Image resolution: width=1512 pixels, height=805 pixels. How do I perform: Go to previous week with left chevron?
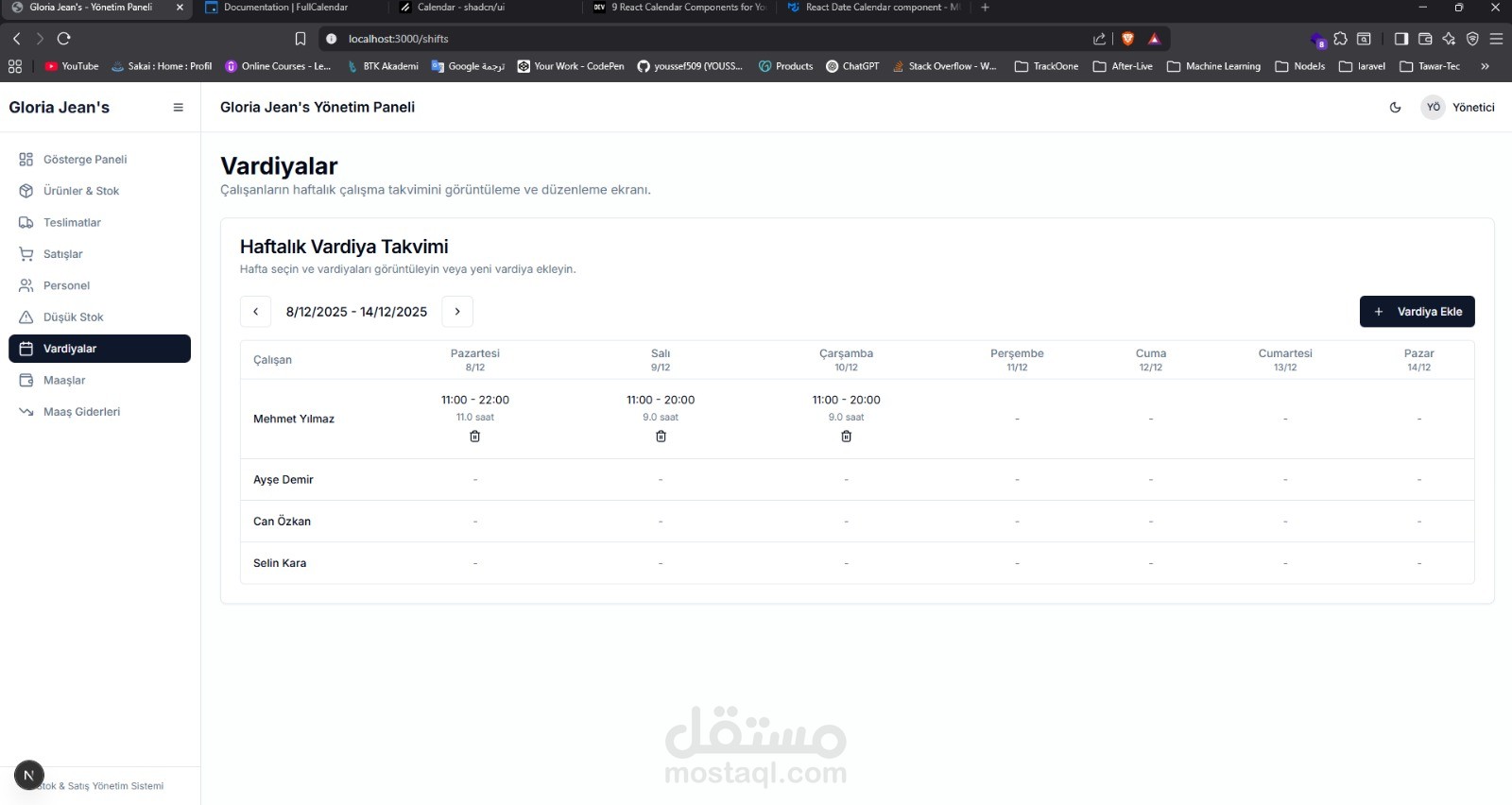click(255, 312)
